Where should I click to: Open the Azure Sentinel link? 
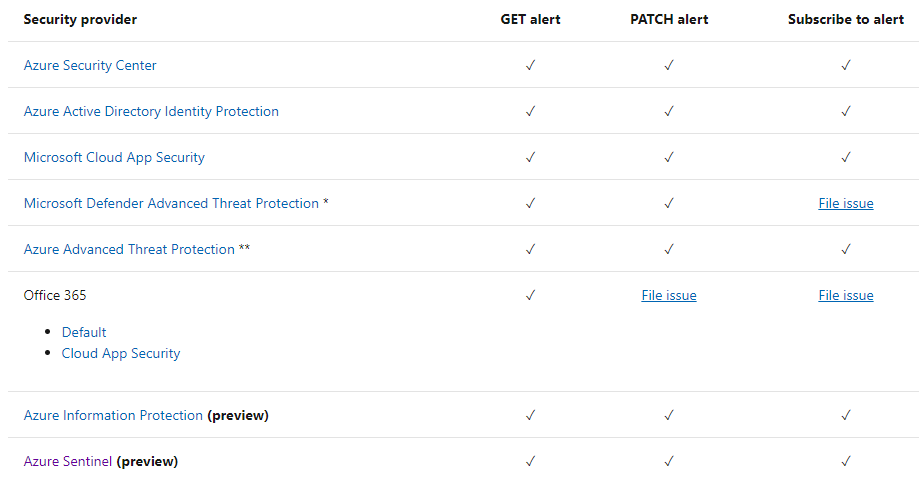click(x=68, y=461)
